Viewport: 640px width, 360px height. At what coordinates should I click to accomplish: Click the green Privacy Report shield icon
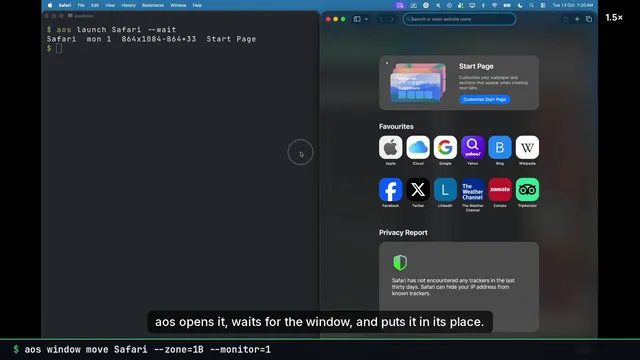(400, 263)
